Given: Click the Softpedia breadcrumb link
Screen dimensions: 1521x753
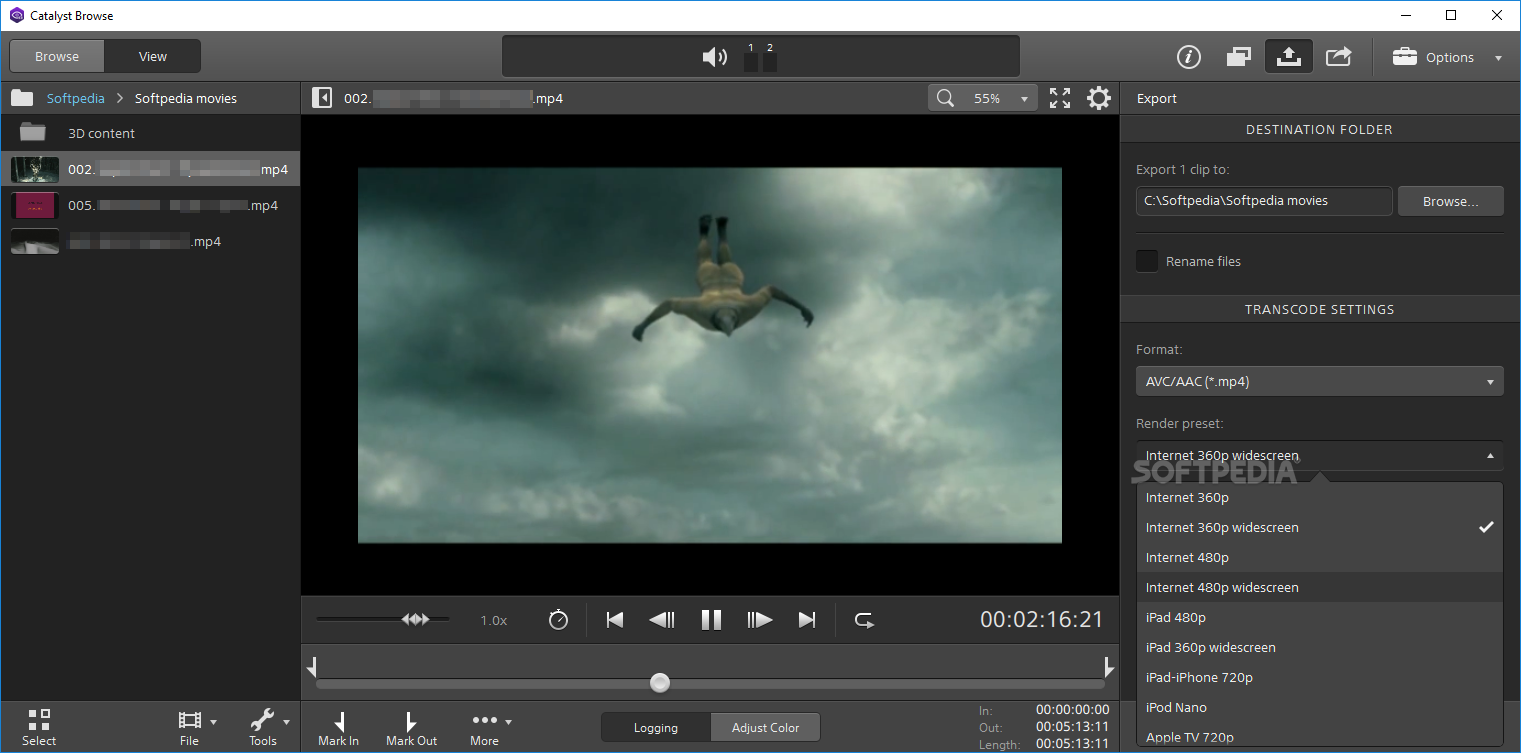Looking at the screenshot, I should [76, 98].
